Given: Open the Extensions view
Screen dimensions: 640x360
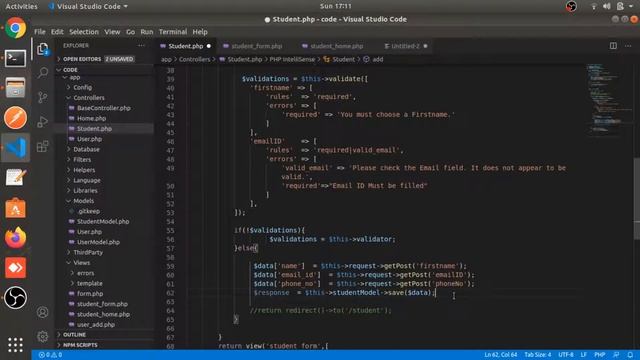Looking at the screenshot, I should click(x=42, y=146).
